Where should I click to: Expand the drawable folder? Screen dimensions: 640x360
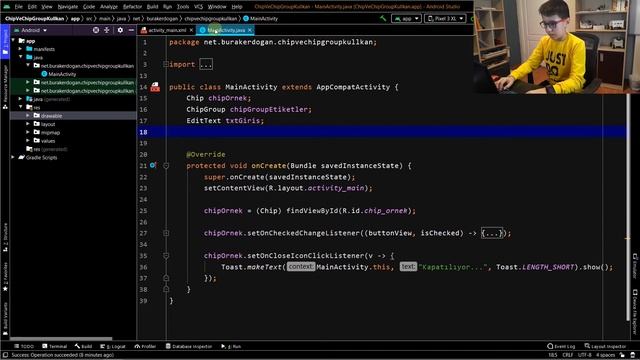[28, 116]
